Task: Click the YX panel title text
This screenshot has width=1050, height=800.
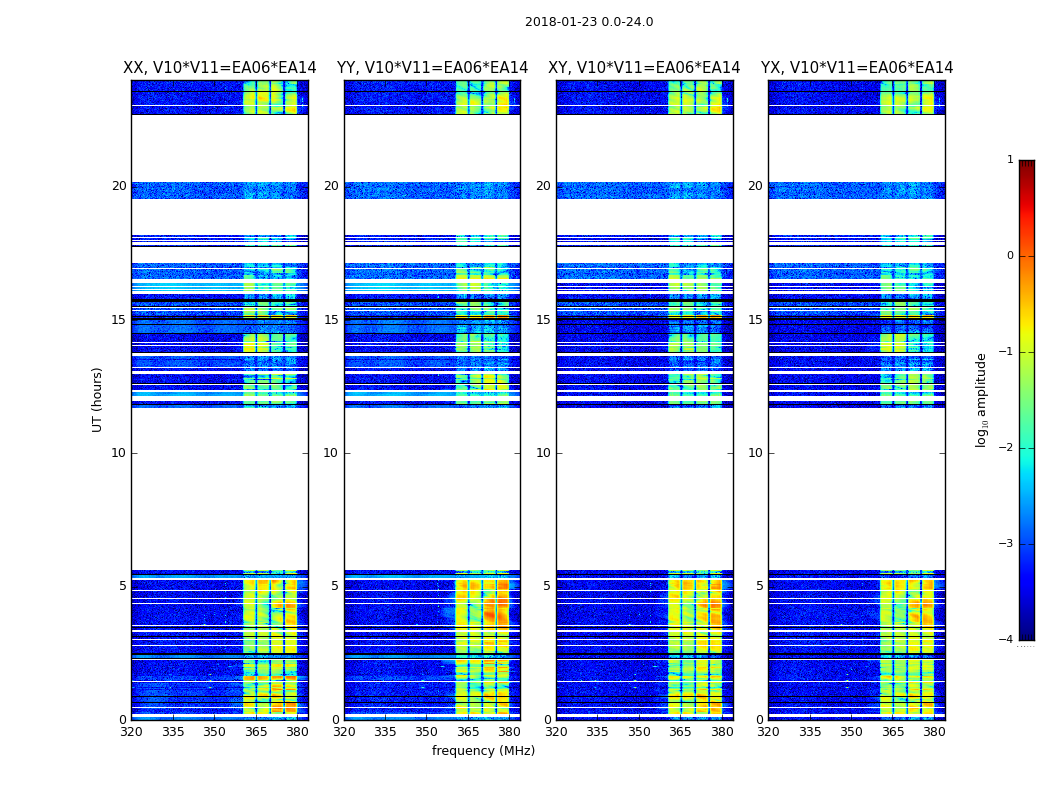Action: coord(857,68)
